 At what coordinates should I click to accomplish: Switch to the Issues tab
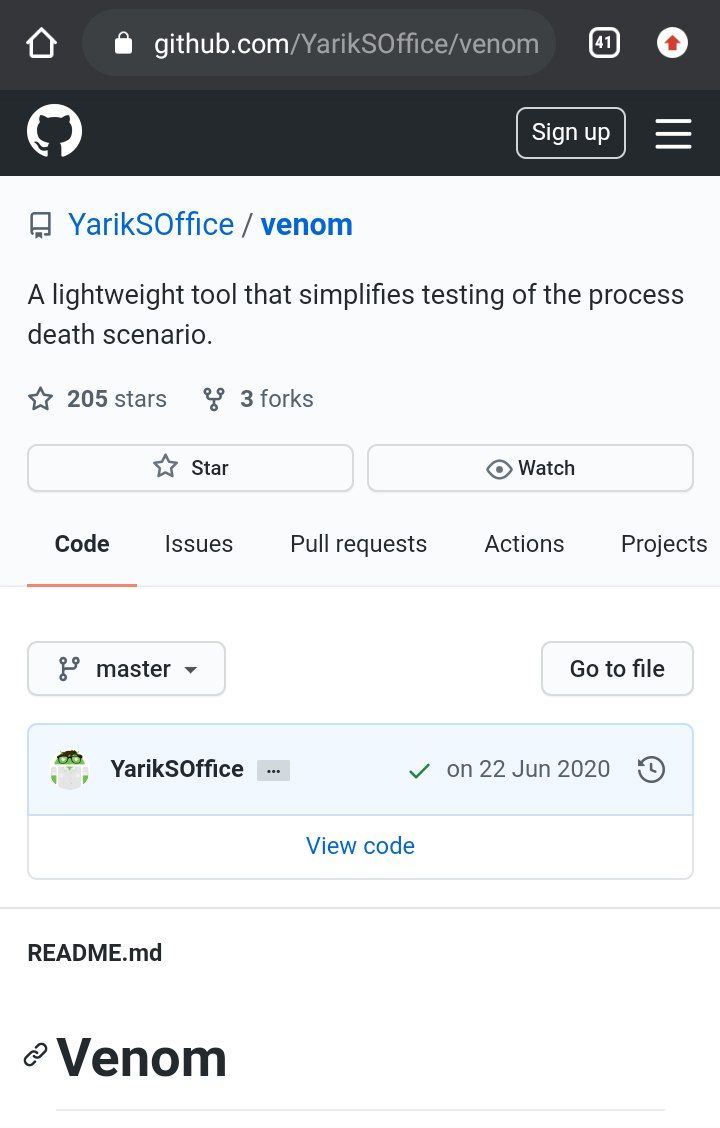(x=199, y=544)
